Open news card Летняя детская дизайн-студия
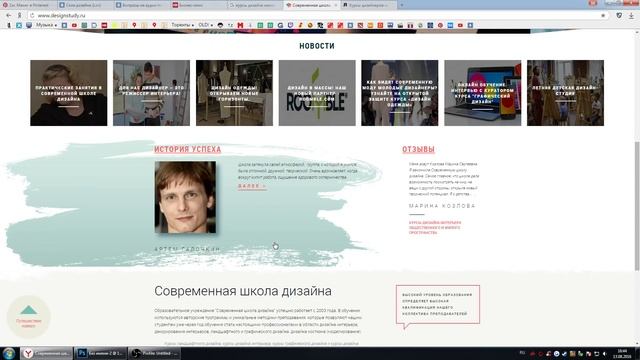640x360 pixels. (x=565, y=93)
